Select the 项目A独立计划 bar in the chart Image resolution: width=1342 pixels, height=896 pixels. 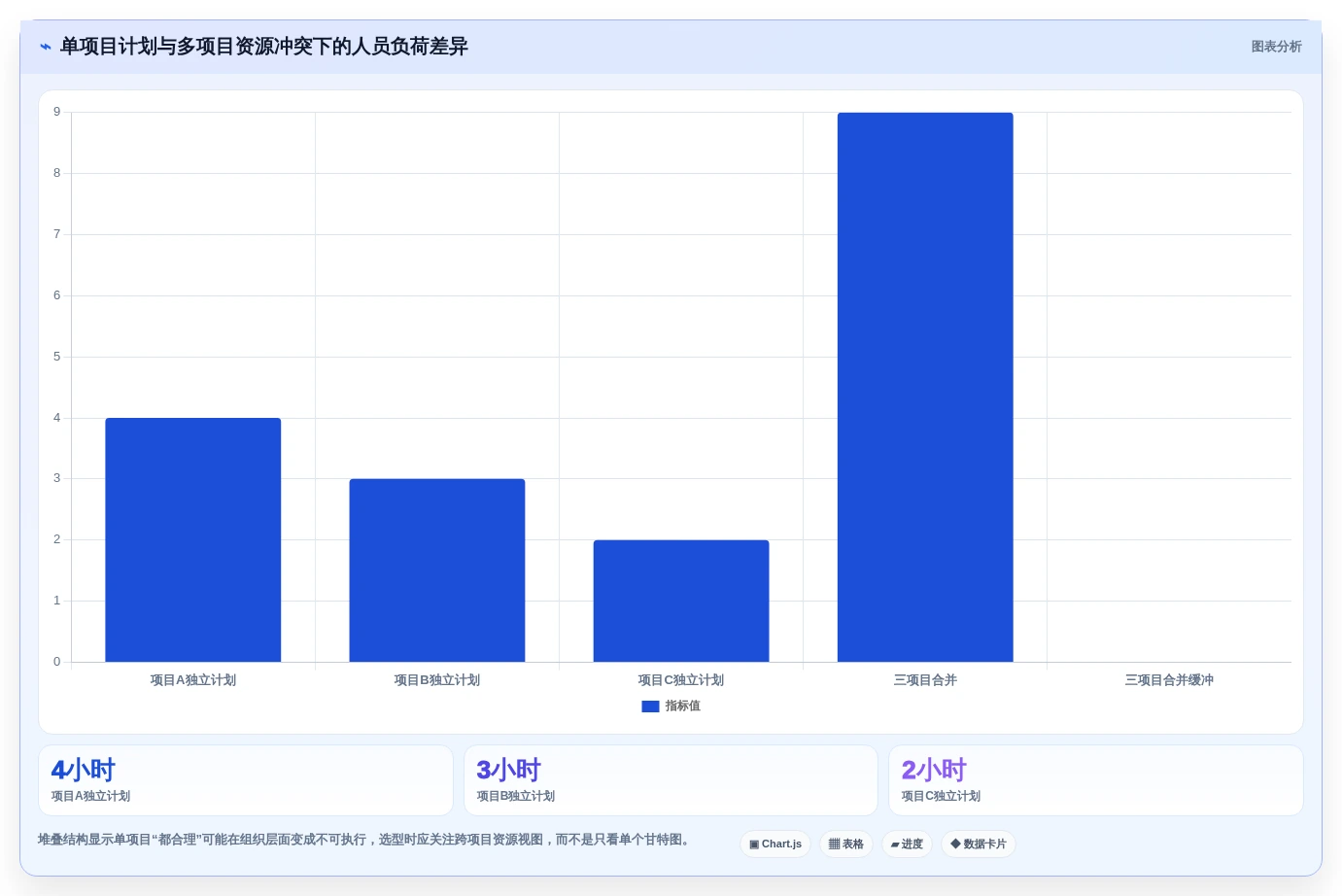coord(193,539)
